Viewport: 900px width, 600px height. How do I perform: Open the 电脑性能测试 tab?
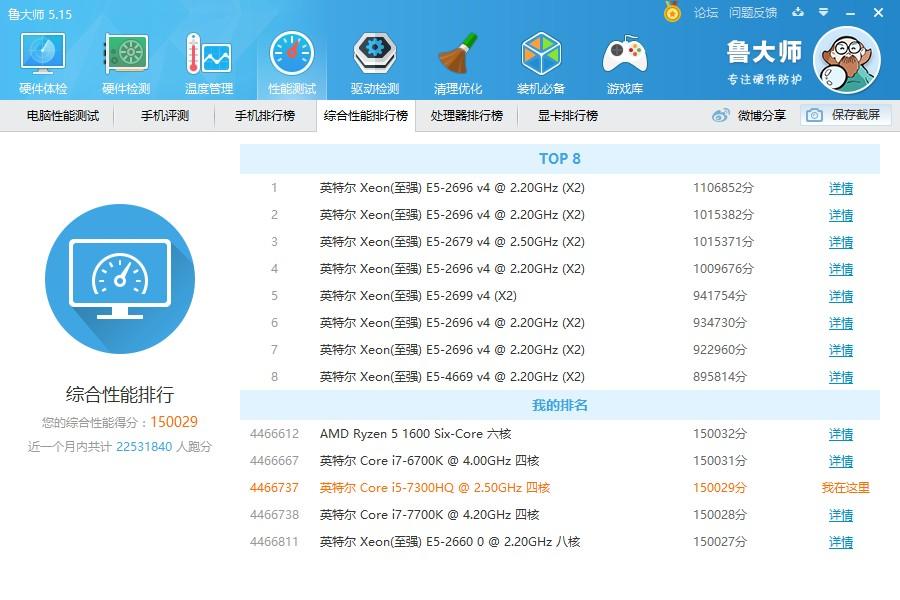pos(62,115)
